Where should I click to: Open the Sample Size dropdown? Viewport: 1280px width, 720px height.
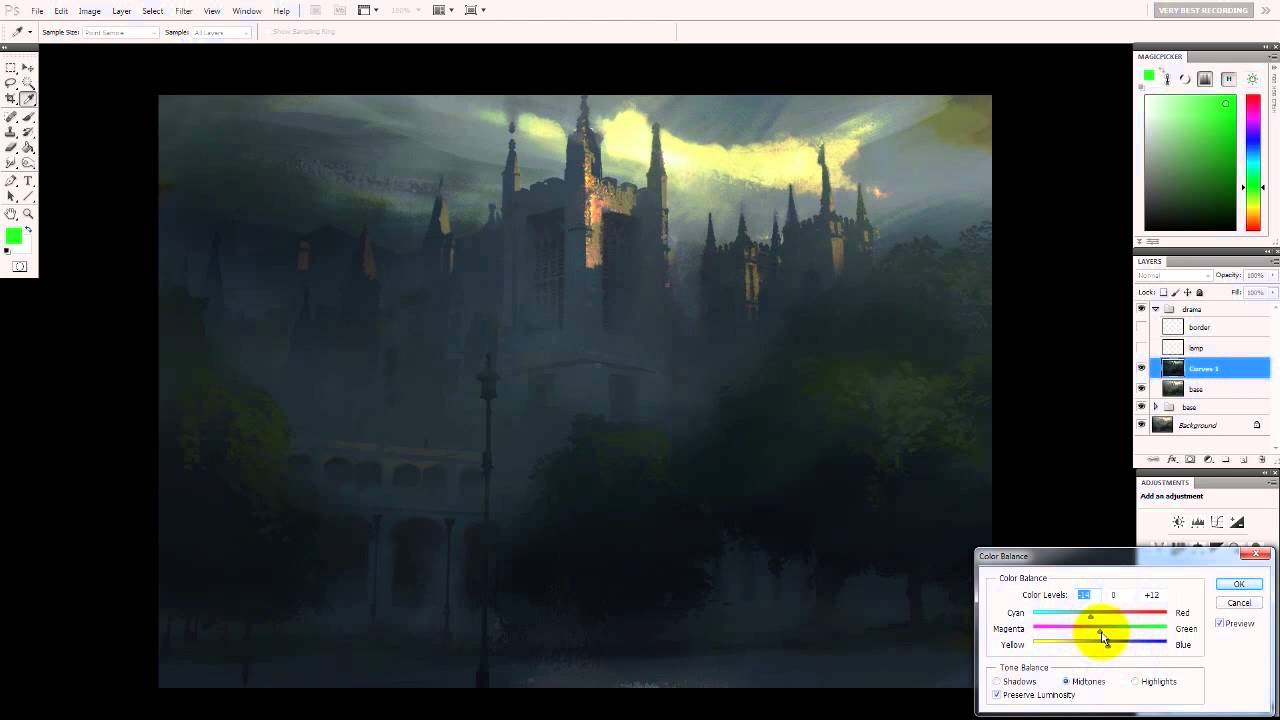tap(121, 32)
